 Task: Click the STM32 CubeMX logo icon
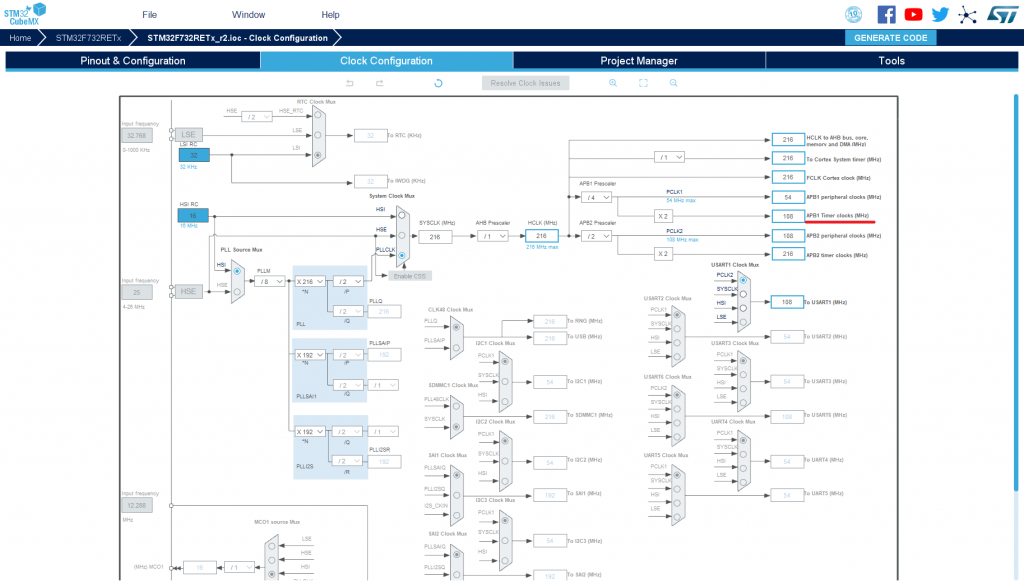[25, 14]
